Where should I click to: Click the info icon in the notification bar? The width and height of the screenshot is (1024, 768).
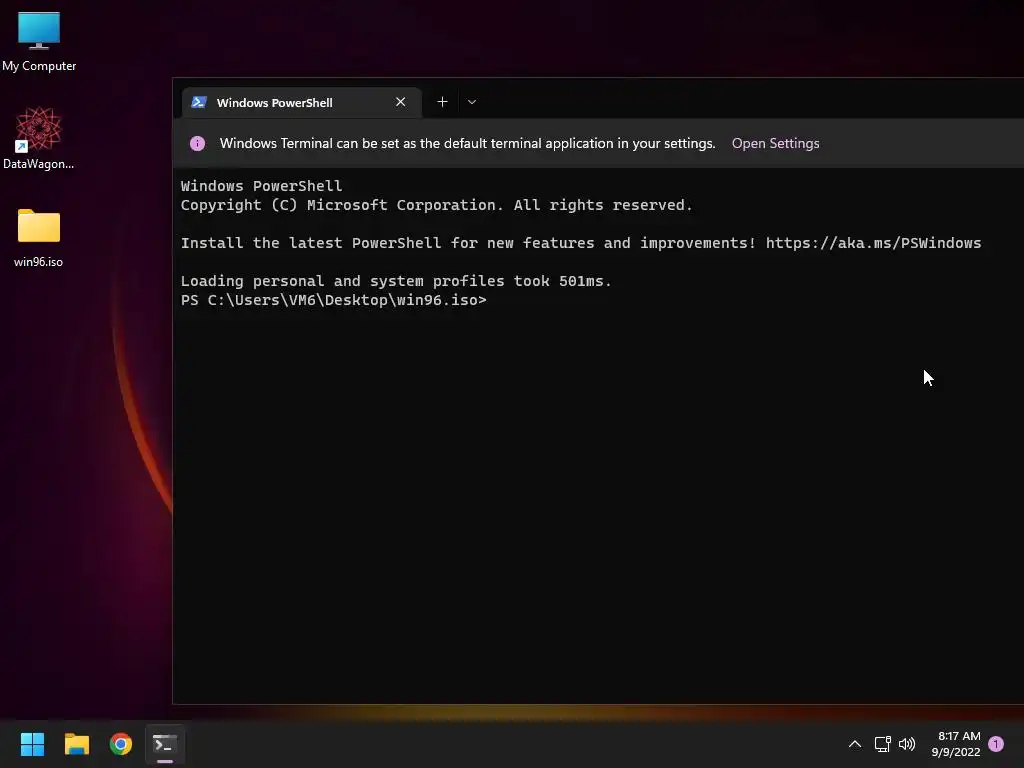pos(197,144)
